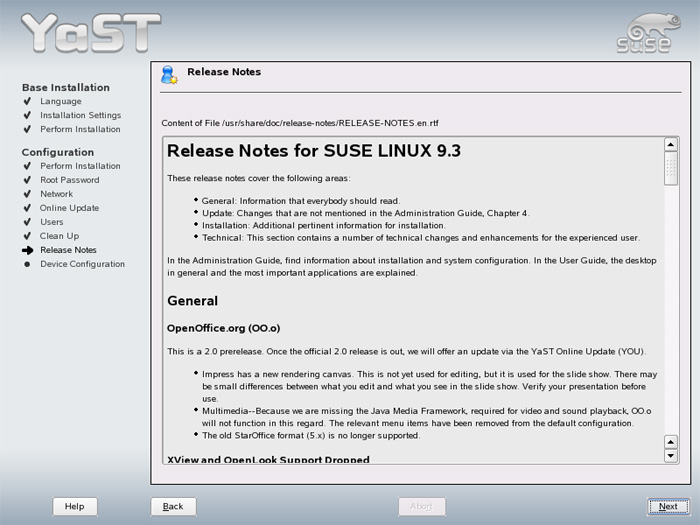Click the scrollbar thumb in release notes
The image size is (700, 525).
671,168
